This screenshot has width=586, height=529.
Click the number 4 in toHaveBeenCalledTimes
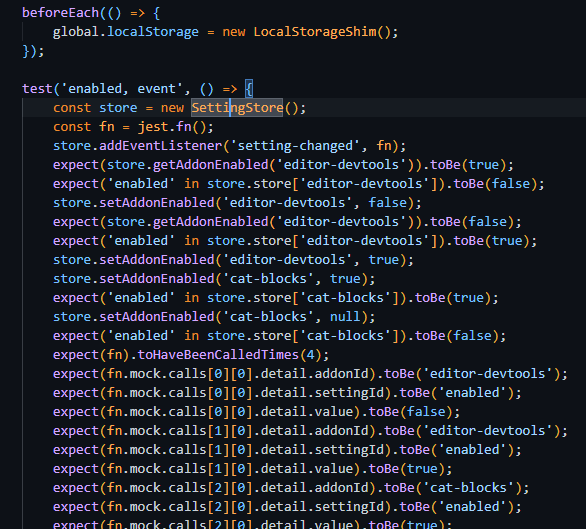point(310,355)
